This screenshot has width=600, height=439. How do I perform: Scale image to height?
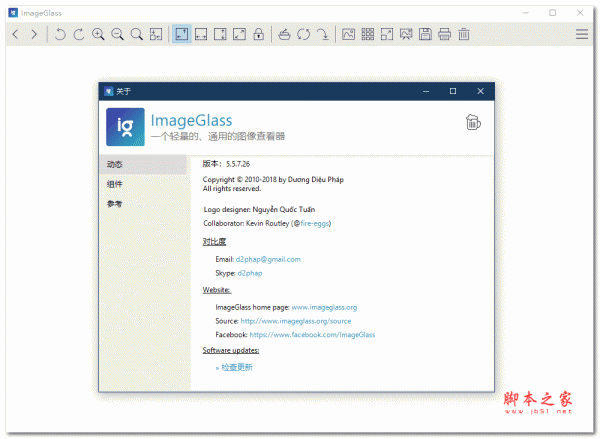tap(220, 34)
